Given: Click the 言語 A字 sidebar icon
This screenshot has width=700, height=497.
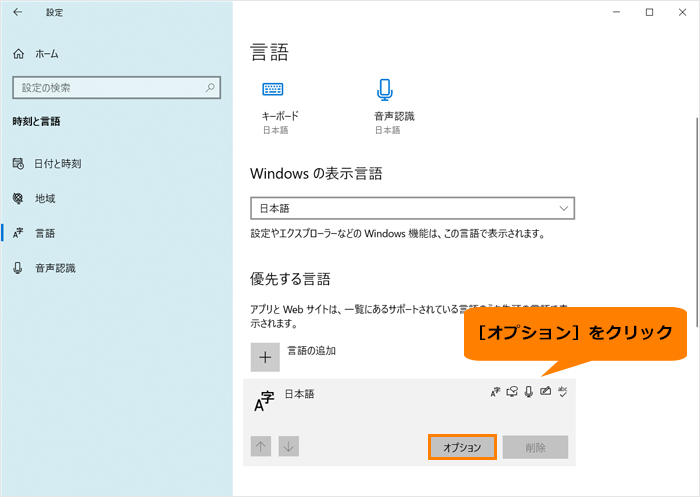Looking at the screenshot, I should [x=18, y=233].
